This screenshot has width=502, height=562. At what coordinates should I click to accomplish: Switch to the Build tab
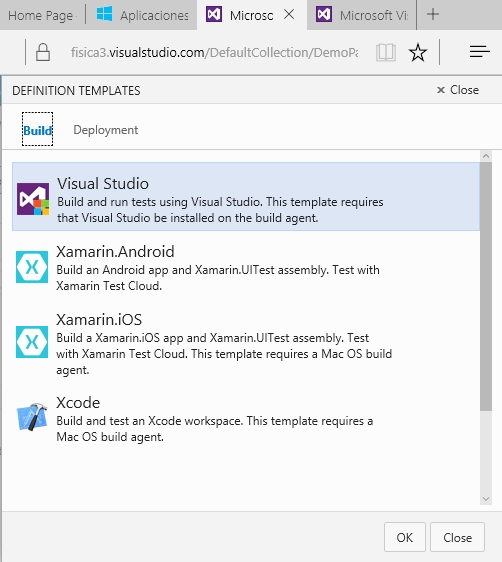37,130
